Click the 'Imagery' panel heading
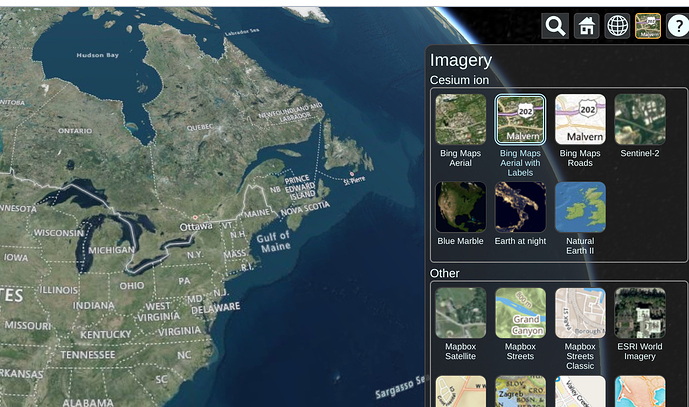The image size is (689, 407). pos(461,60)
